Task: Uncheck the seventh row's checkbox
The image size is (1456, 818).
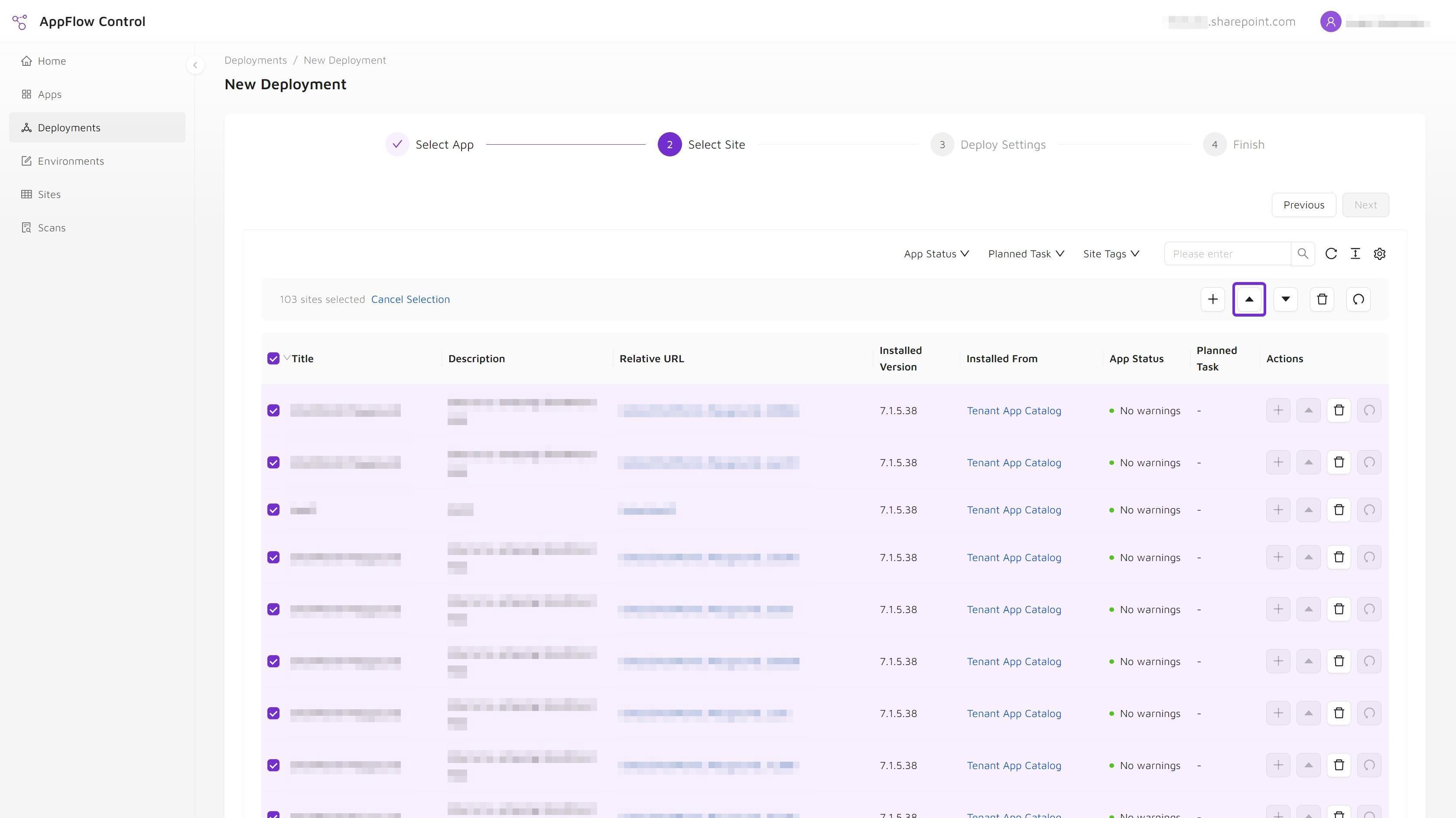Action: tap(273, 714)
